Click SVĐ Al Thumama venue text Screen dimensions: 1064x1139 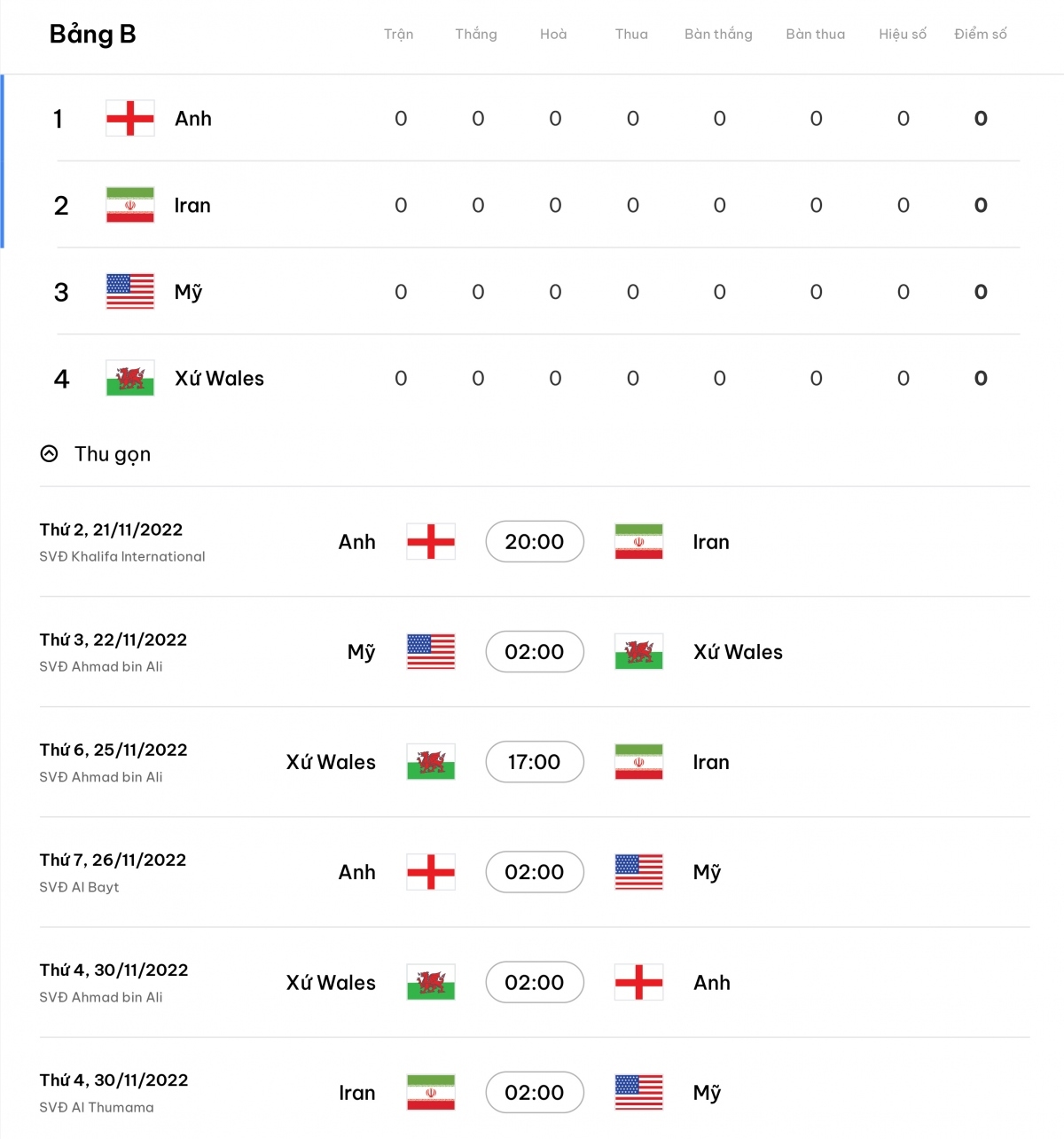pos(97,1108)
